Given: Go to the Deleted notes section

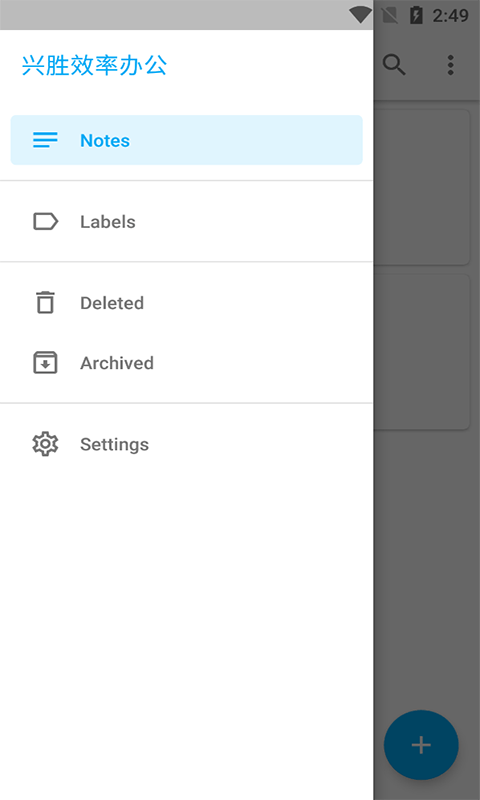Looking at the screenshot, I should (187, 303).
